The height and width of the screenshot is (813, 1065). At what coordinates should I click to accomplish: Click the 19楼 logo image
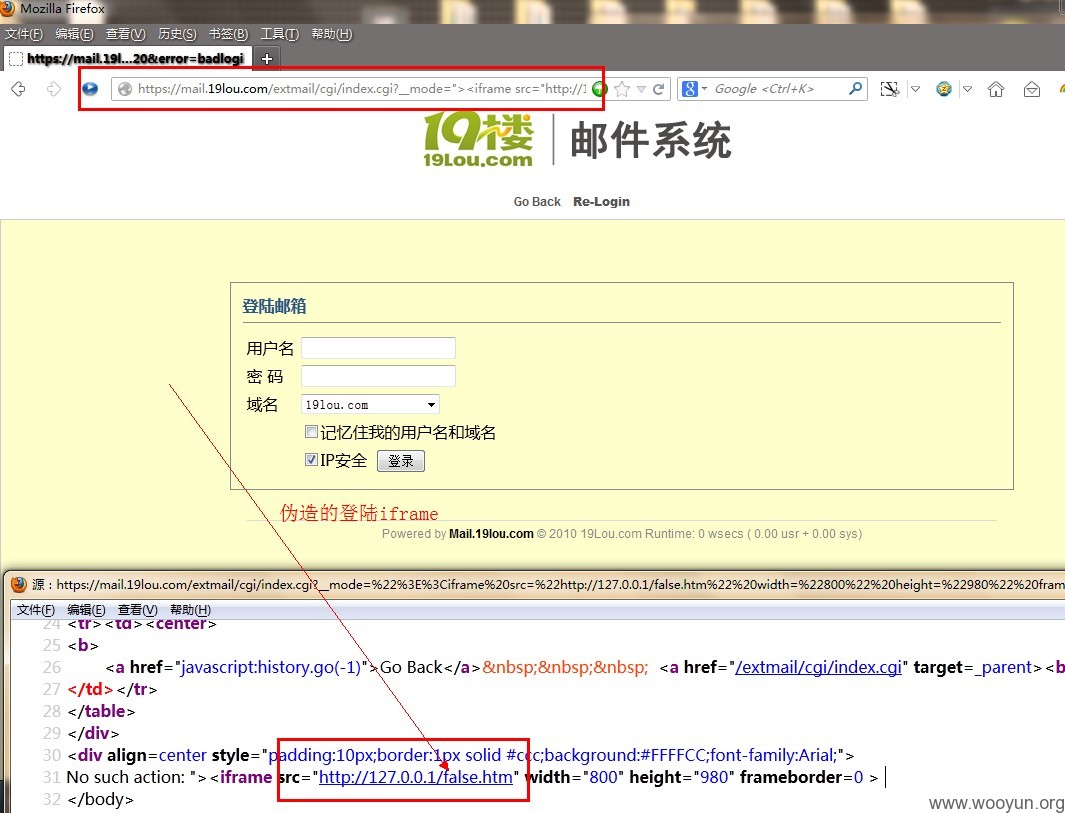click(x=478, y=140)
